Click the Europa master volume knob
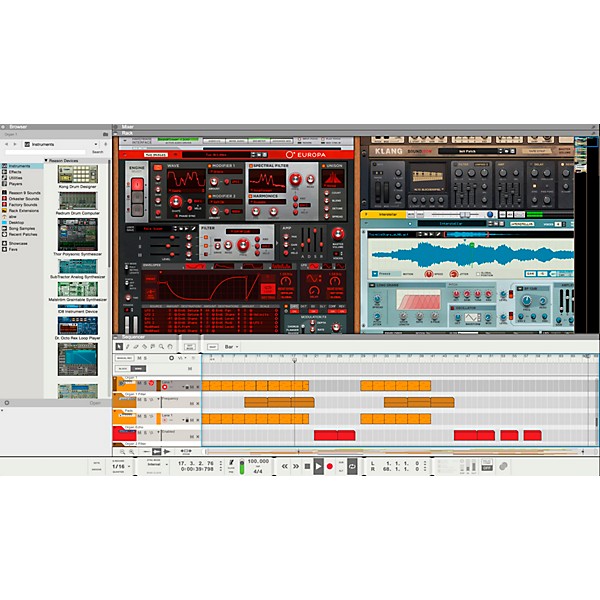600x600 pixels. 338,234
